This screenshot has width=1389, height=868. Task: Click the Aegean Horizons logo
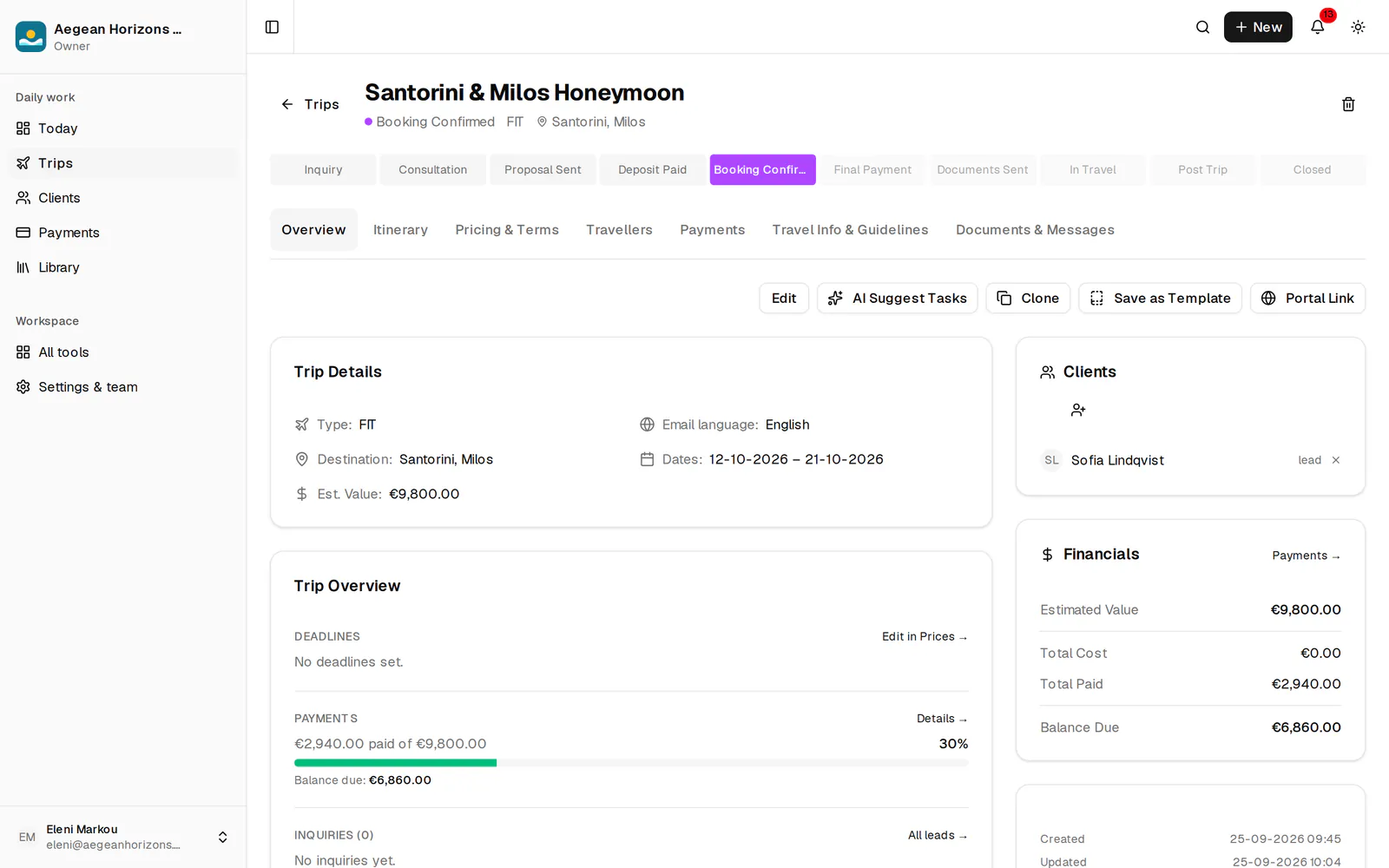coord(31,36)
